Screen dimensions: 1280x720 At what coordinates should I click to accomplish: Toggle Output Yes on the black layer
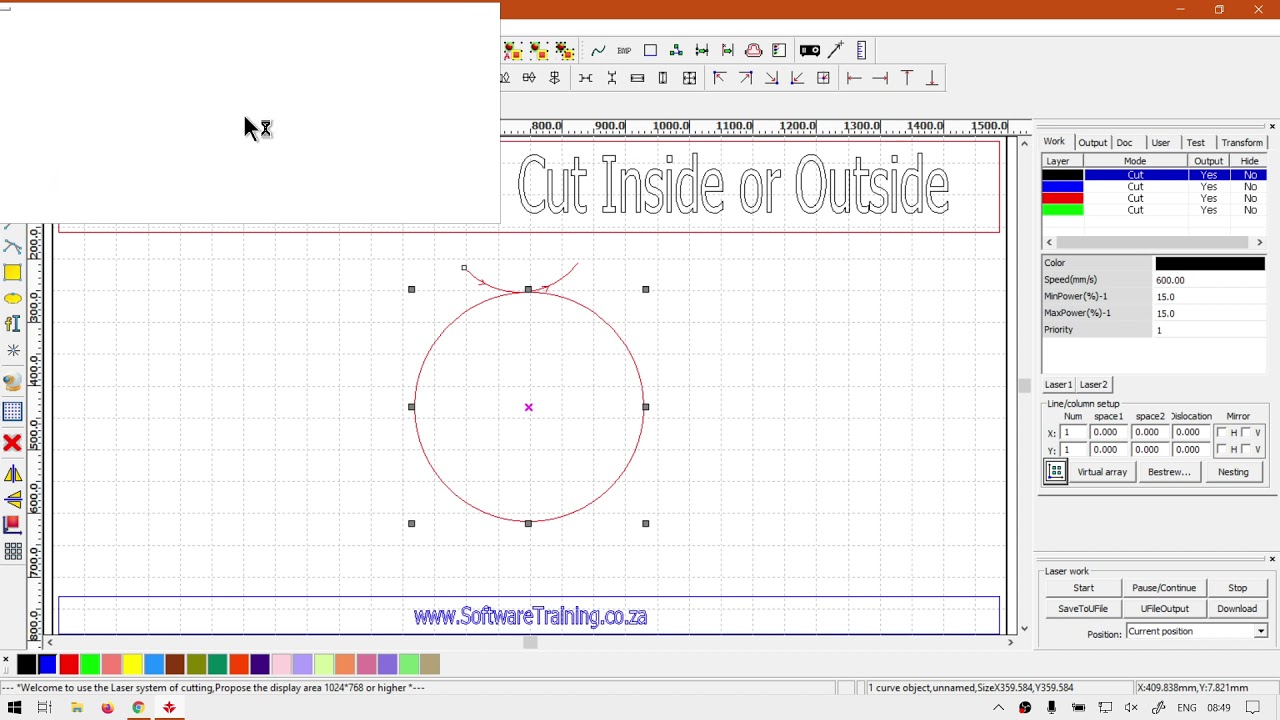[x=1208, y=175]
